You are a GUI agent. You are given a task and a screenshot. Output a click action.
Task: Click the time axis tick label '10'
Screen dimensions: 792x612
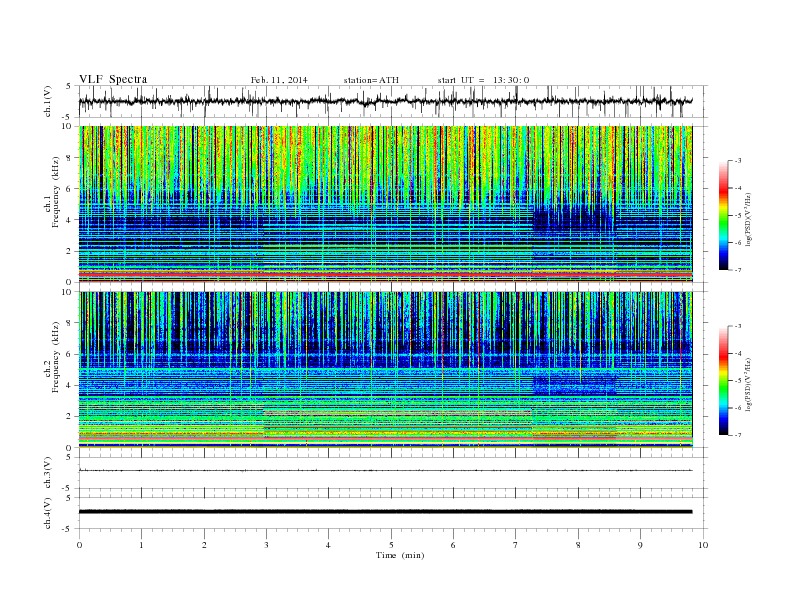pyautogui.click(x=703, y=545)
